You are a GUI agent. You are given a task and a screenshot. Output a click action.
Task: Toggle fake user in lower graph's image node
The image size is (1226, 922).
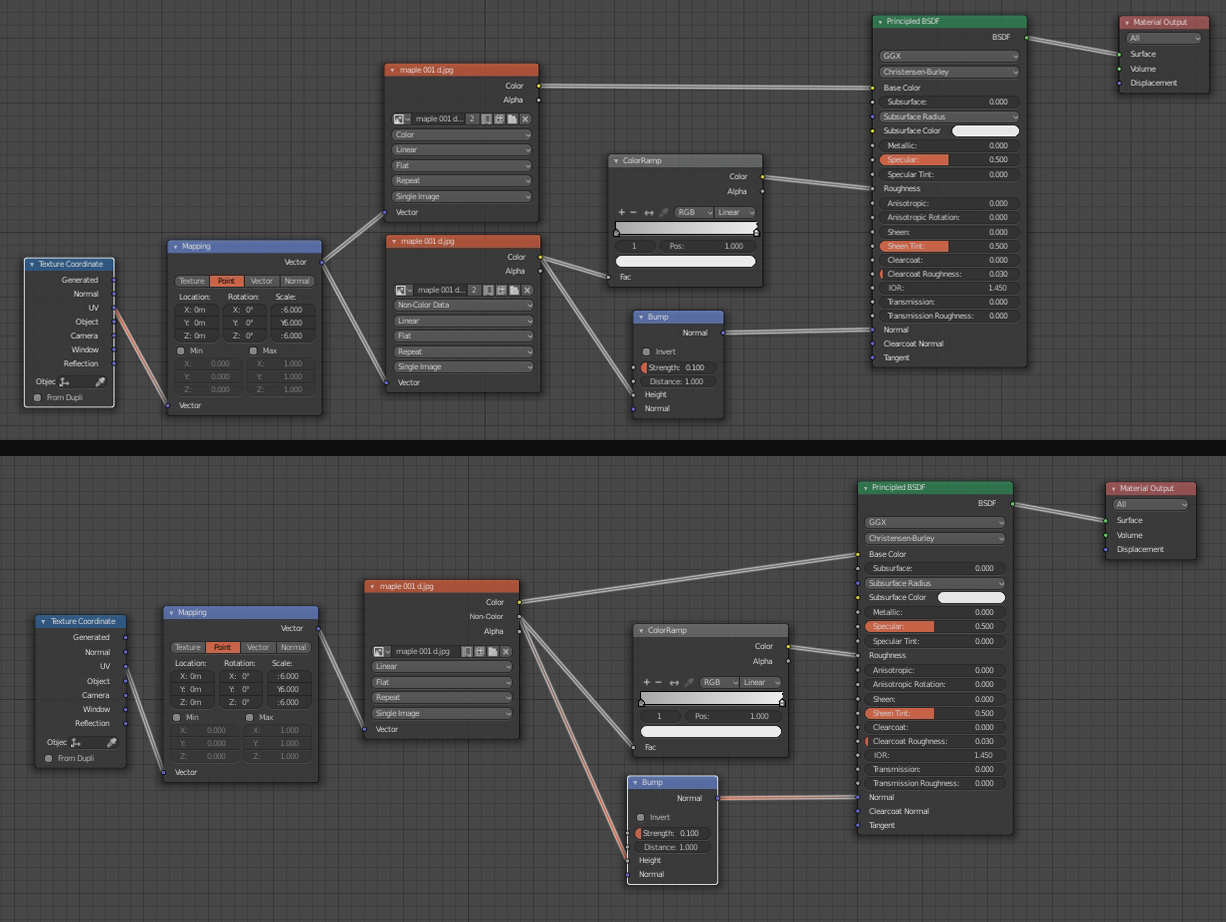[467, 651]
